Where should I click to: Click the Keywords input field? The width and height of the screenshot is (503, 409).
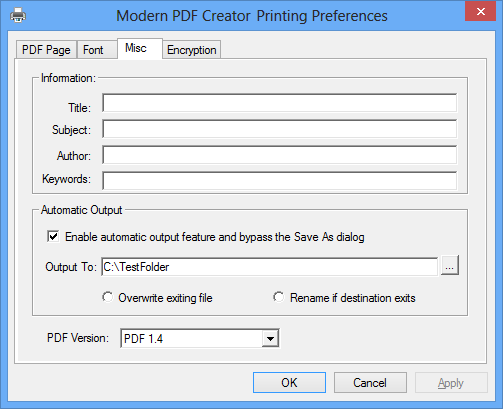click(280, 181)
